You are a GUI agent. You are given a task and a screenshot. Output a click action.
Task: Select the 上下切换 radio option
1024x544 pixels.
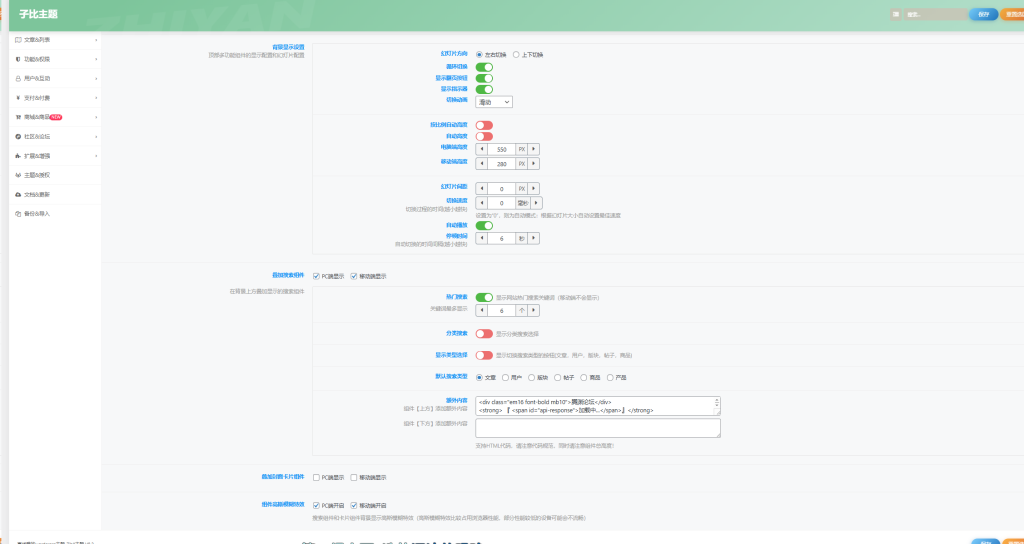(517, 54)
